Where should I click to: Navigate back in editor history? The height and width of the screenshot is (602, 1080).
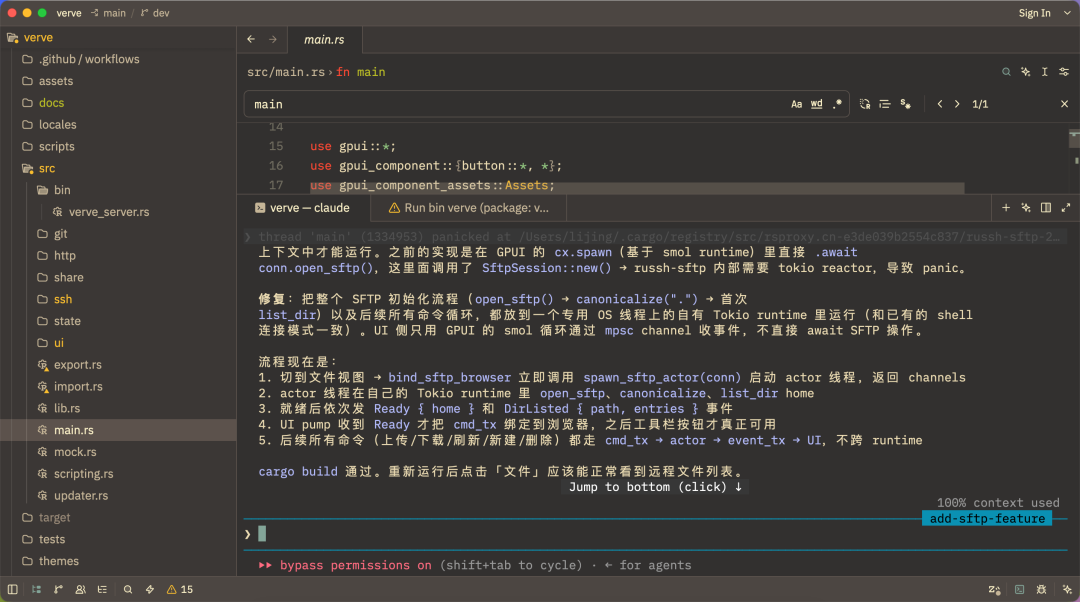(x=251, y=39)
